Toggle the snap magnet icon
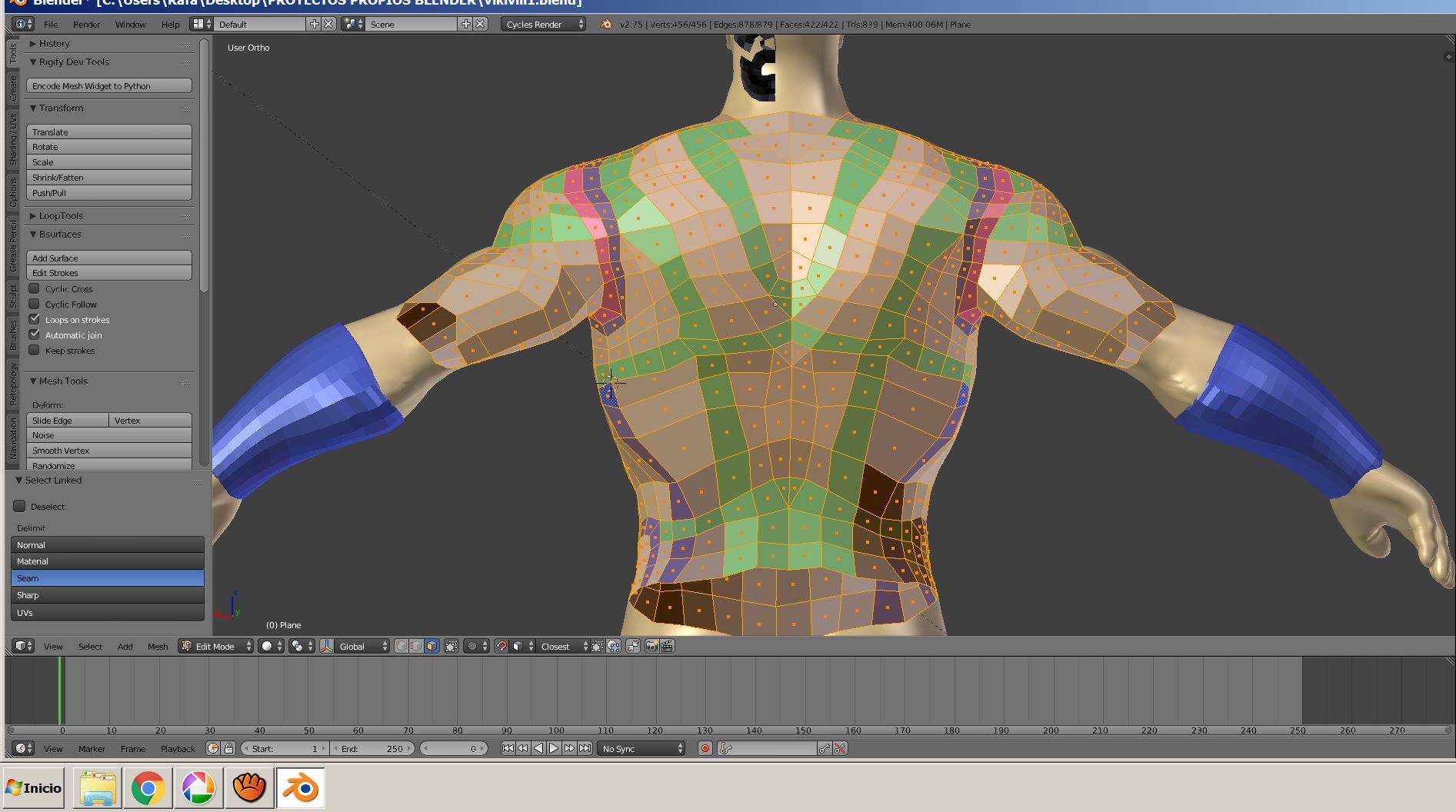The image size is (1456, 812). [x=501, y=646]
